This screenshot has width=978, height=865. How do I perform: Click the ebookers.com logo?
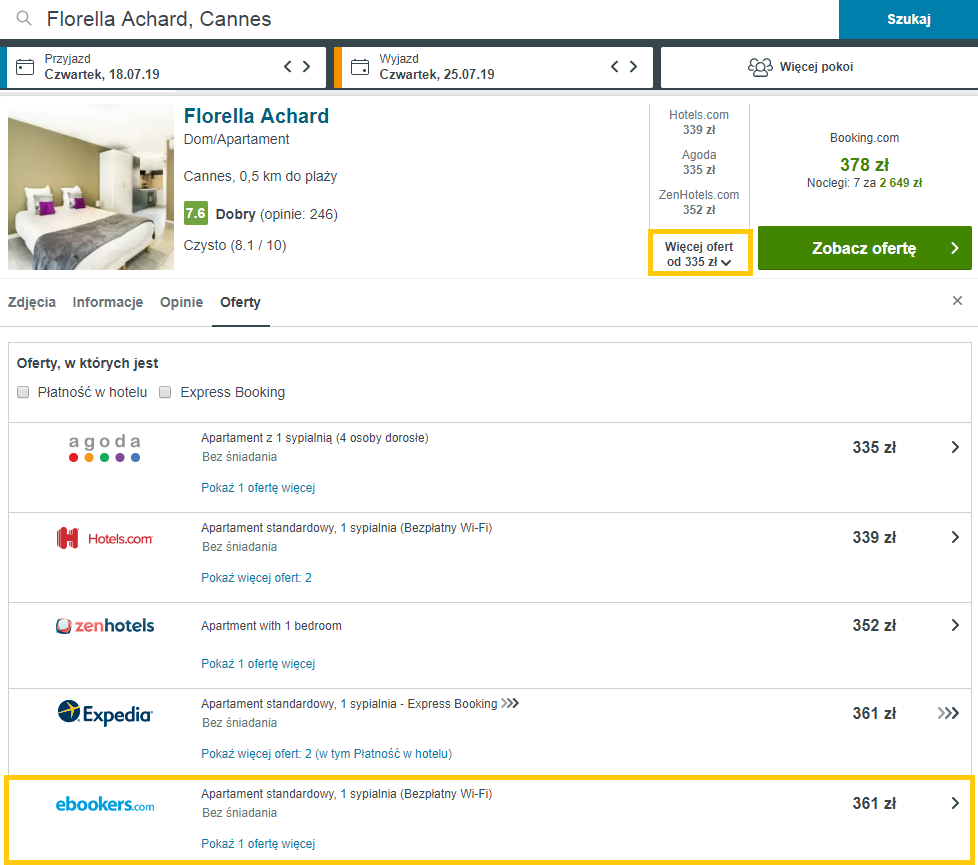click(105, 805)
